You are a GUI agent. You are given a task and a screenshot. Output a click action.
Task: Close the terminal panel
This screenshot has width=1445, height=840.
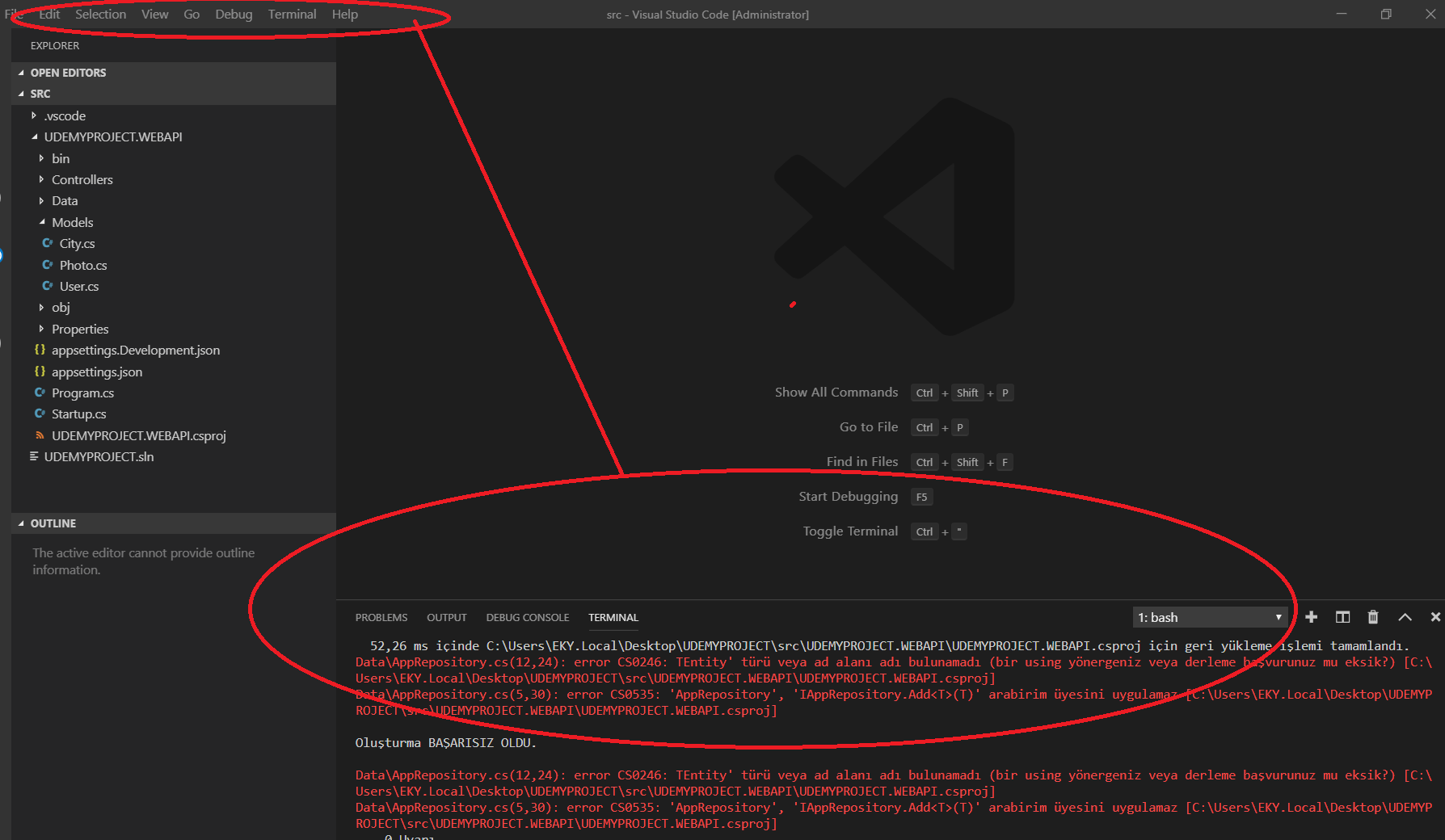pos(1435,617)
